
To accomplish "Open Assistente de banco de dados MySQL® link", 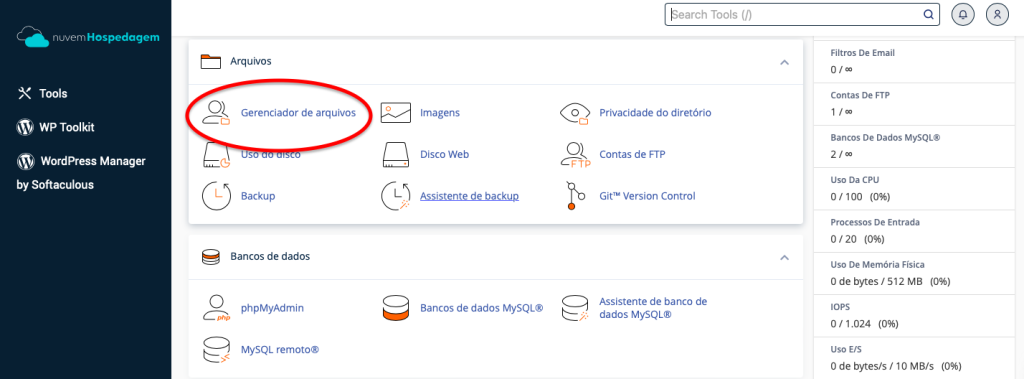I will (653, 308).
